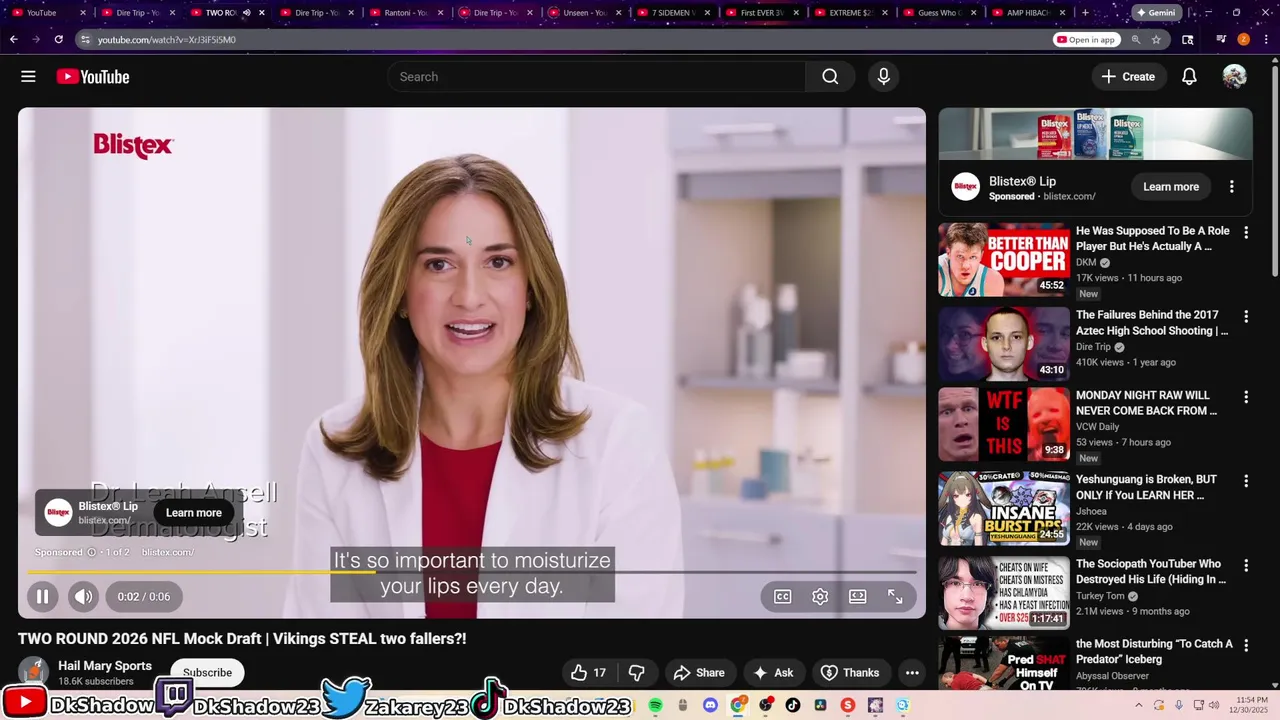Toggle closed captions on the player
This screenshot has height=720, width=1280.
tap(782, 597)
